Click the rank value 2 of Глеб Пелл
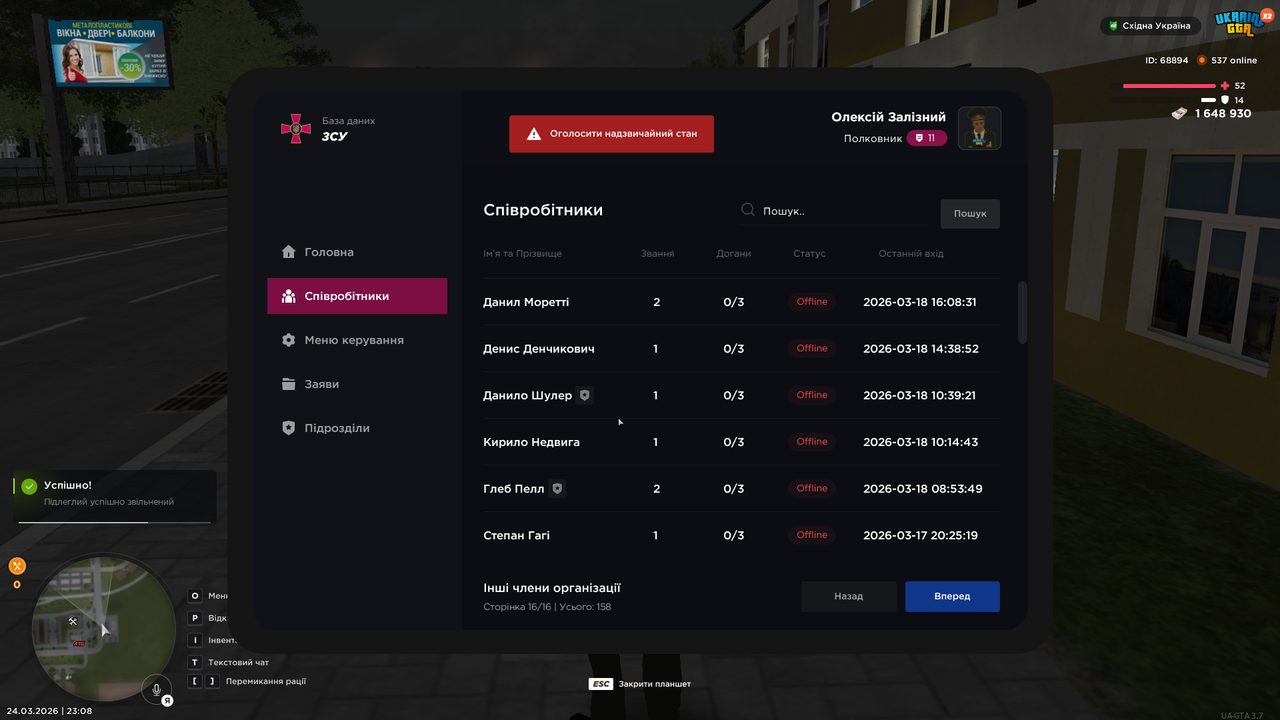This screenshot has width=1280, height=720. (656, 489)
